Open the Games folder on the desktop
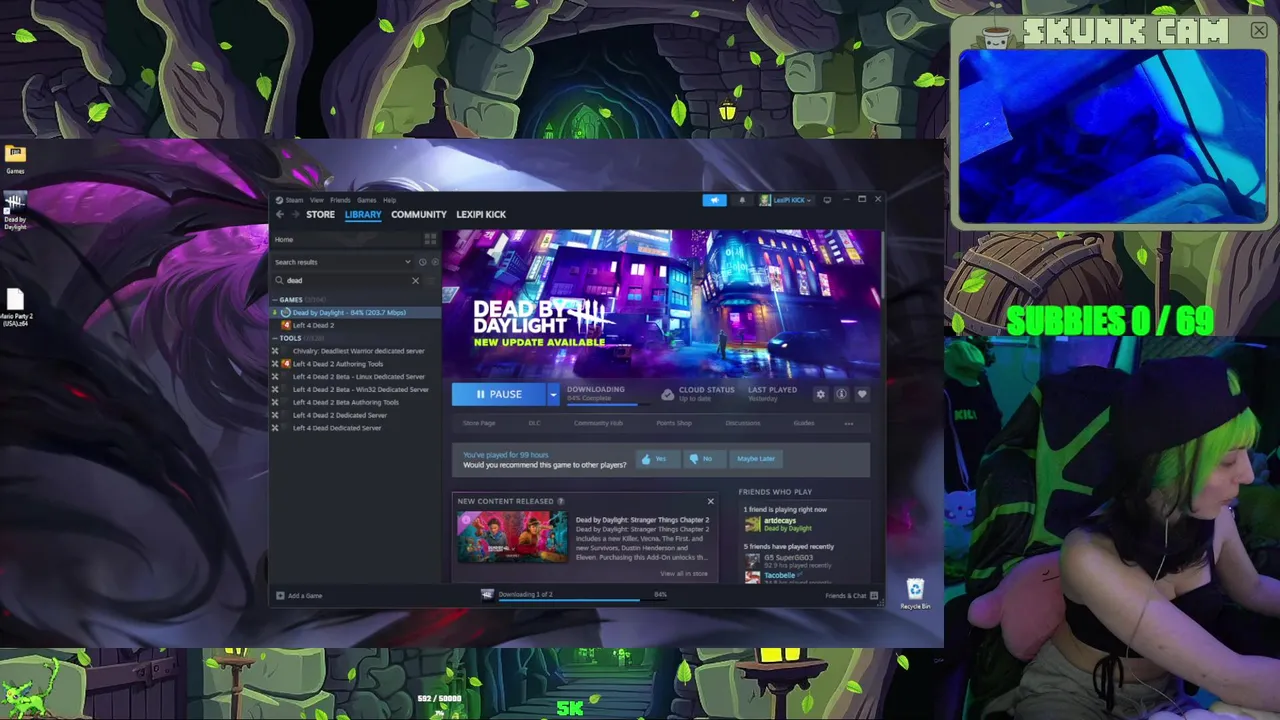The height and width of the screenshot is (720, 1280). [15, 158]
